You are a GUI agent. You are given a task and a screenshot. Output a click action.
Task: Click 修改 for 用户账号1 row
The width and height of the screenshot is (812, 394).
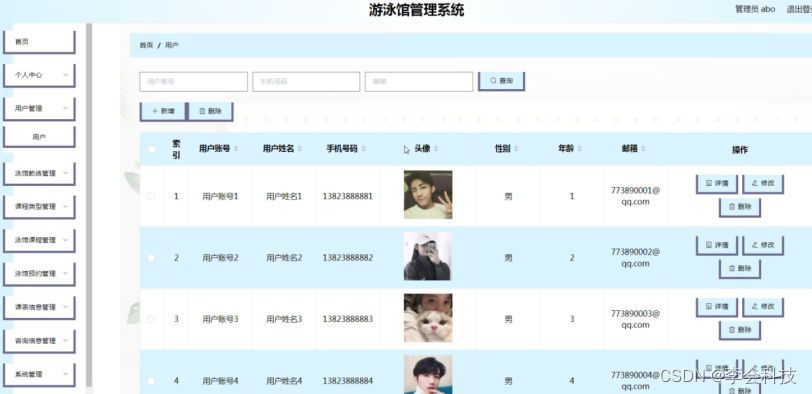pos(763,184)
